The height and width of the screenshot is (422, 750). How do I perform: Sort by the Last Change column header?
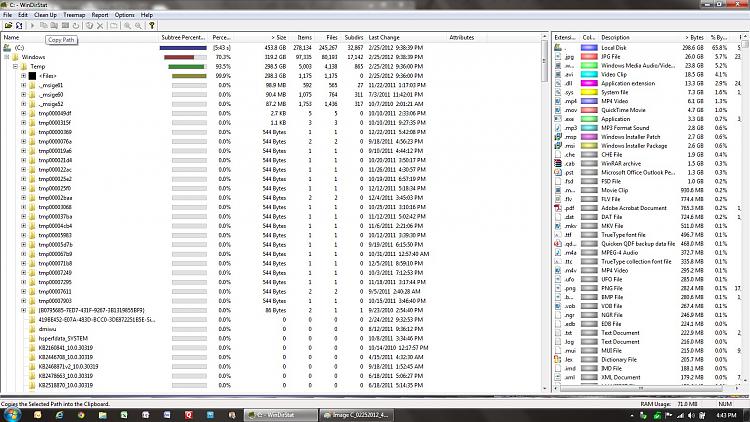[384, 37]
